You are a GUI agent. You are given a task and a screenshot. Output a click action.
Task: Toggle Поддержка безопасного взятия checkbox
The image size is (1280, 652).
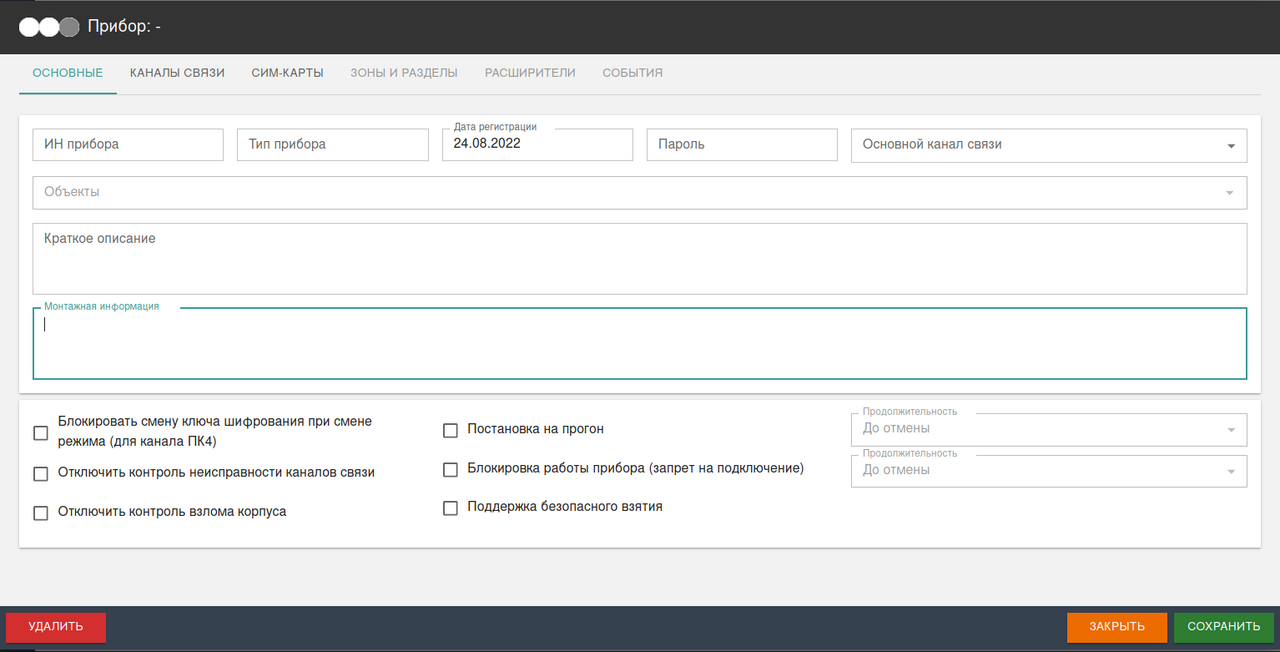pyautogui.click(x=450, y=509)
